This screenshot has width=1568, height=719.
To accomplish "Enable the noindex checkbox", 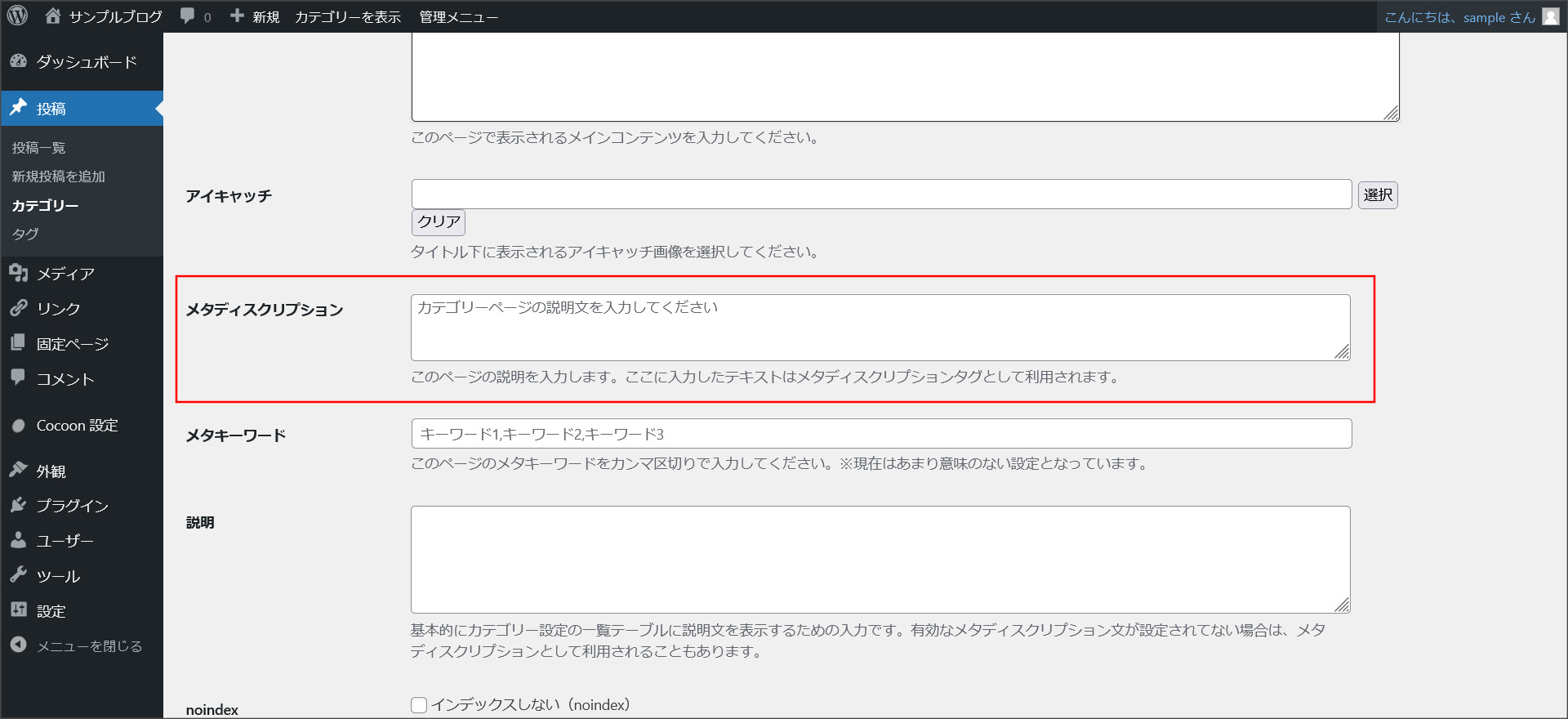I will click(419, 705).
